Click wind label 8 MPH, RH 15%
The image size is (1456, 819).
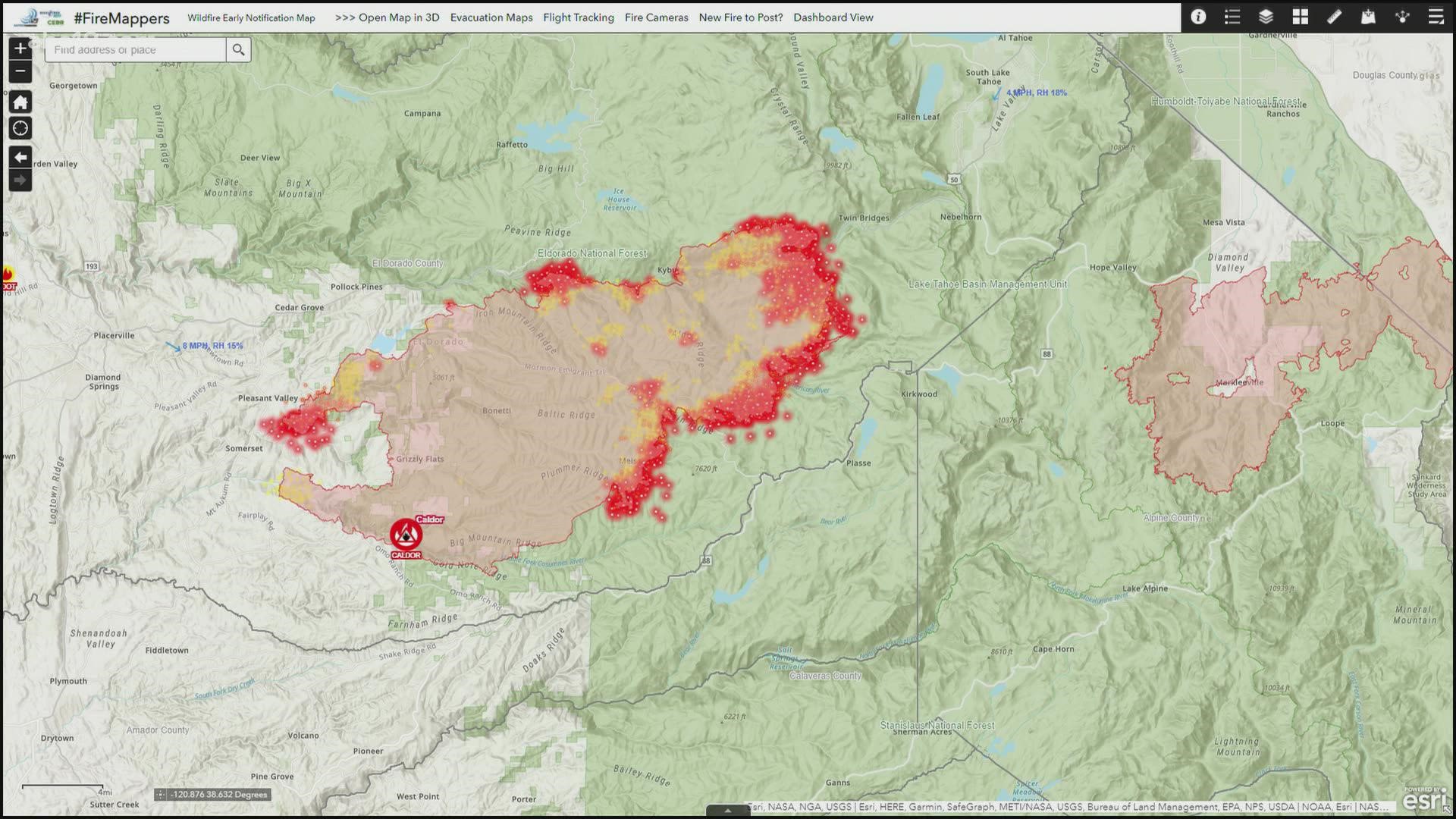[x=212, y=346]
